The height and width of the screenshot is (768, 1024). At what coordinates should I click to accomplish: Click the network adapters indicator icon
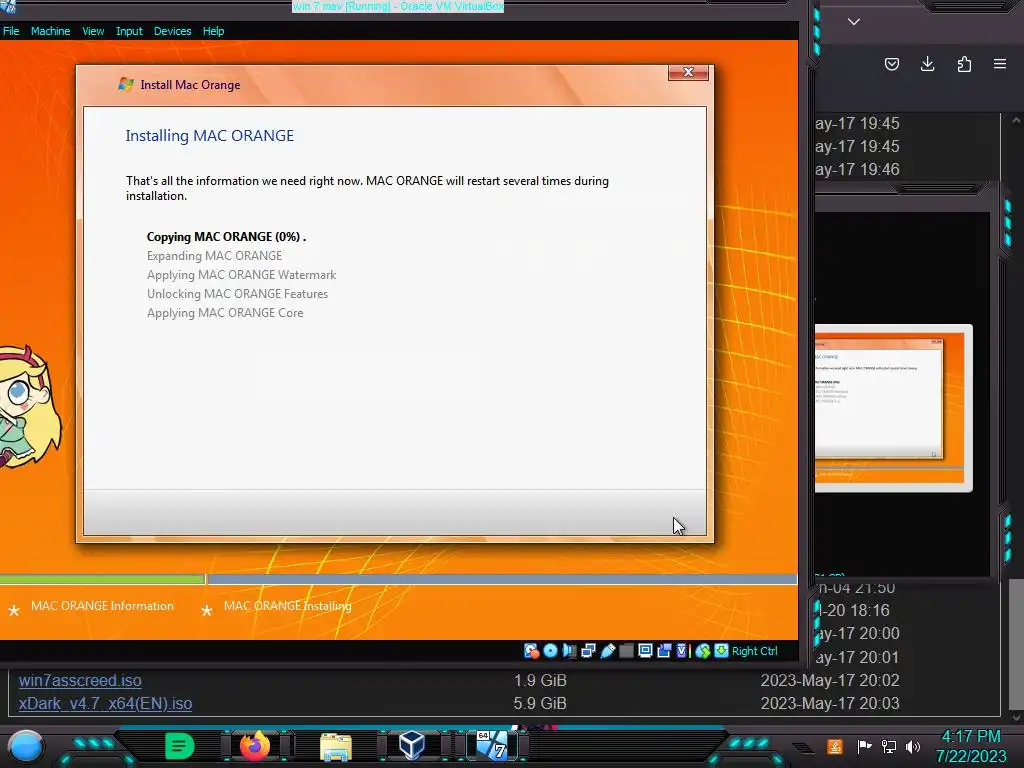click(x=588, y=650)
